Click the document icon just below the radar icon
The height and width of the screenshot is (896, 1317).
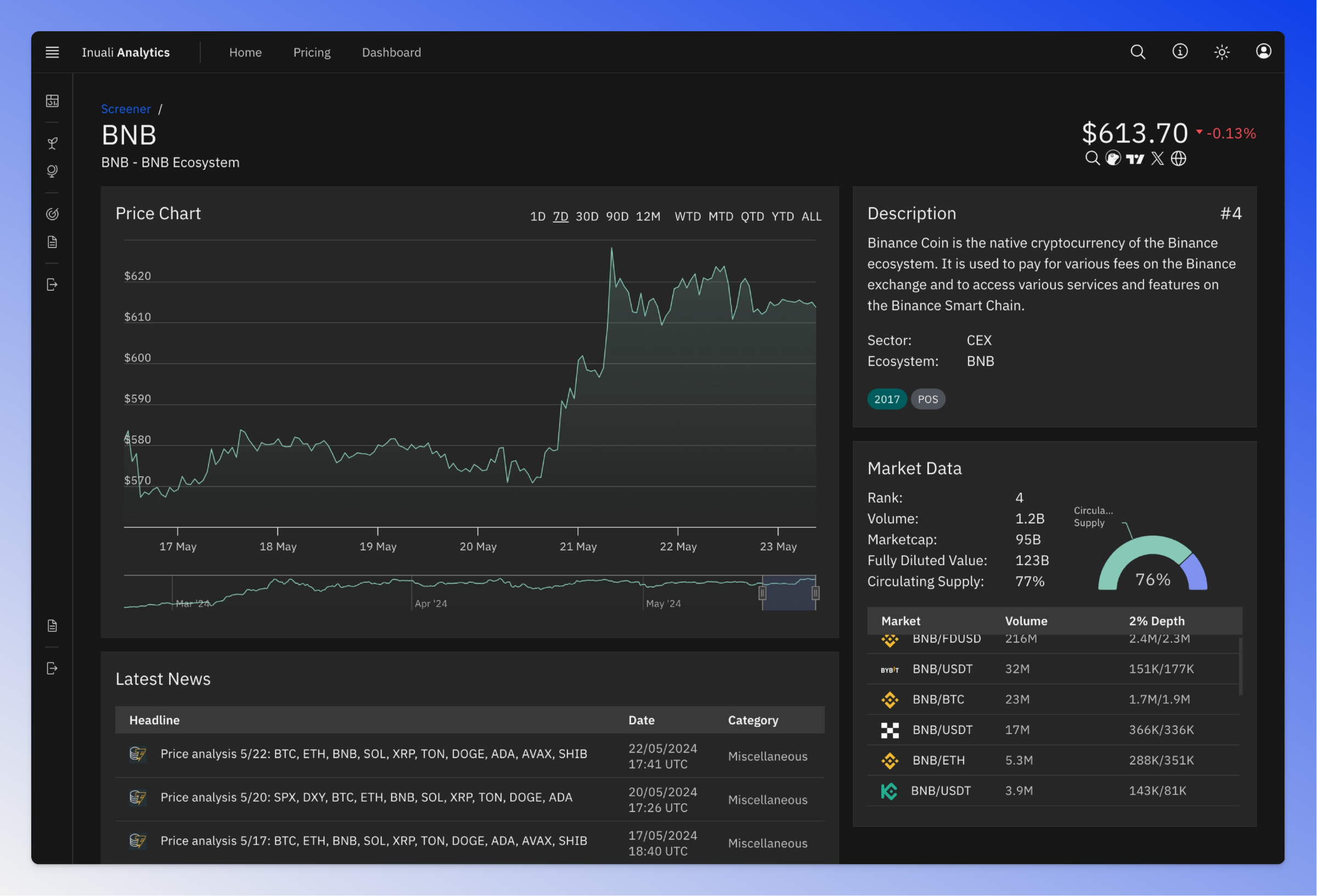[52, 242]
